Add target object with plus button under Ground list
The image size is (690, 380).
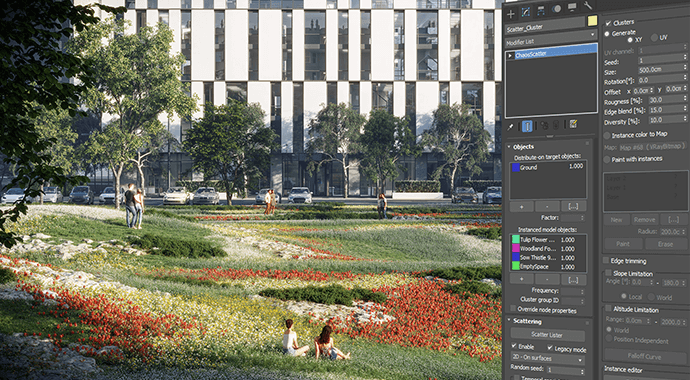click(x=521, y=206)
